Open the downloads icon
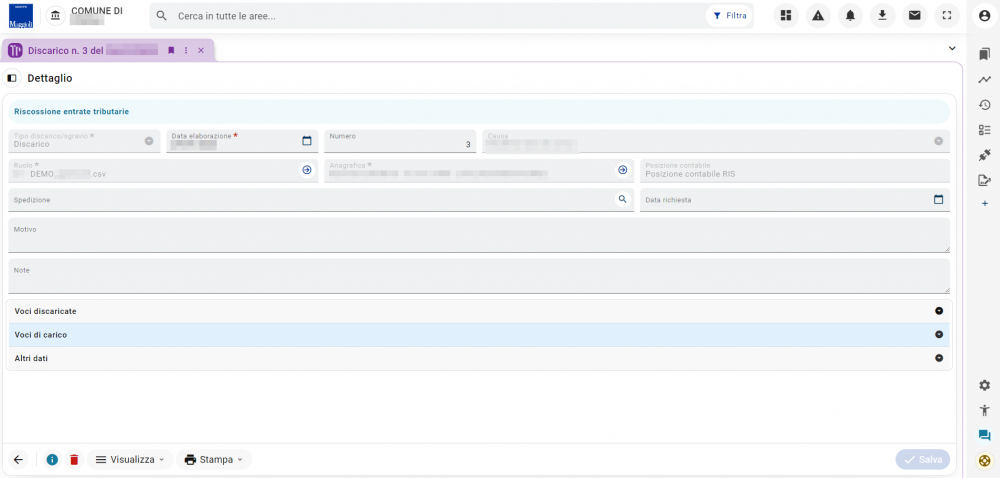 [883, 16]
